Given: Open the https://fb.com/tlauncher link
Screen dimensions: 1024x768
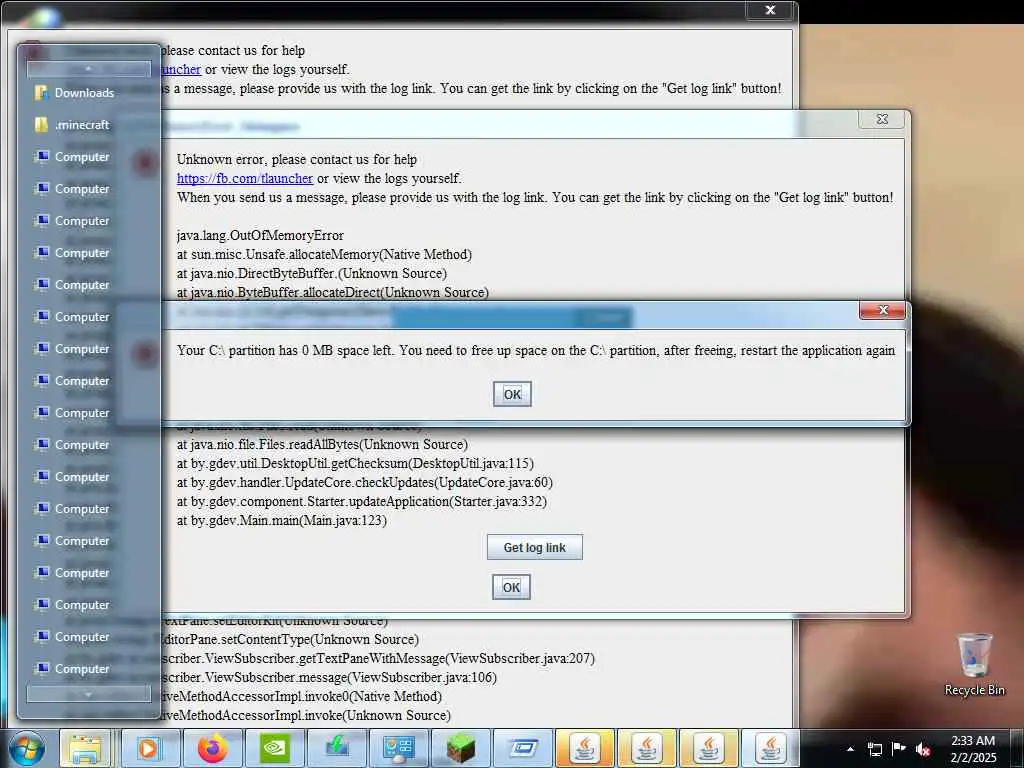Looking at the screenshot, I should click(245, 178).
